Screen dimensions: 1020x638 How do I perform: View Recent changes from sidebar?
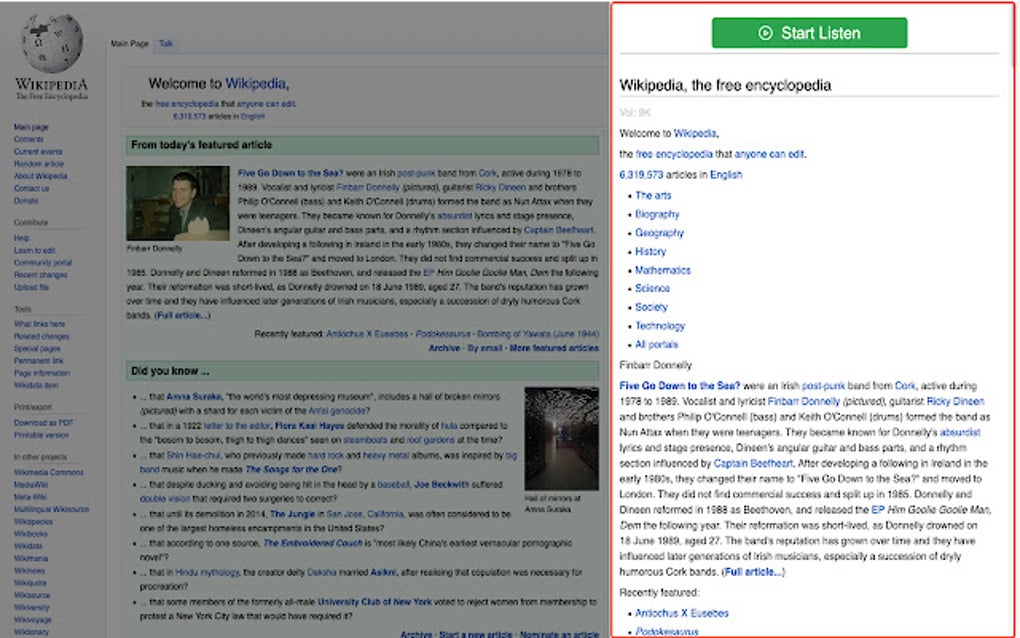coord(40,275)
